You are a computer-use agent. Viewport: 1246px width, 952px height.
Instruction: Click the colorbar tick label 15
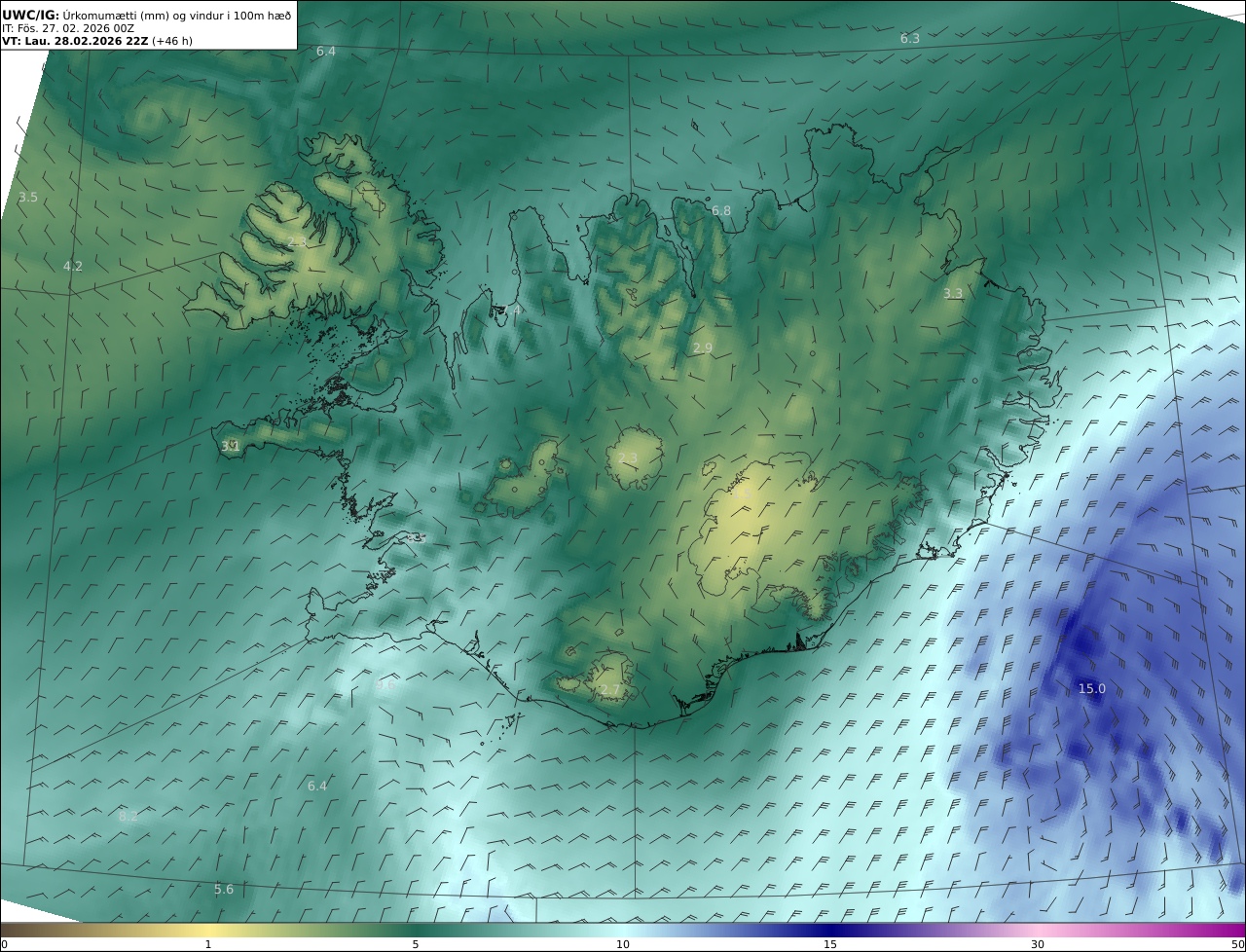(x=830, y=944)
